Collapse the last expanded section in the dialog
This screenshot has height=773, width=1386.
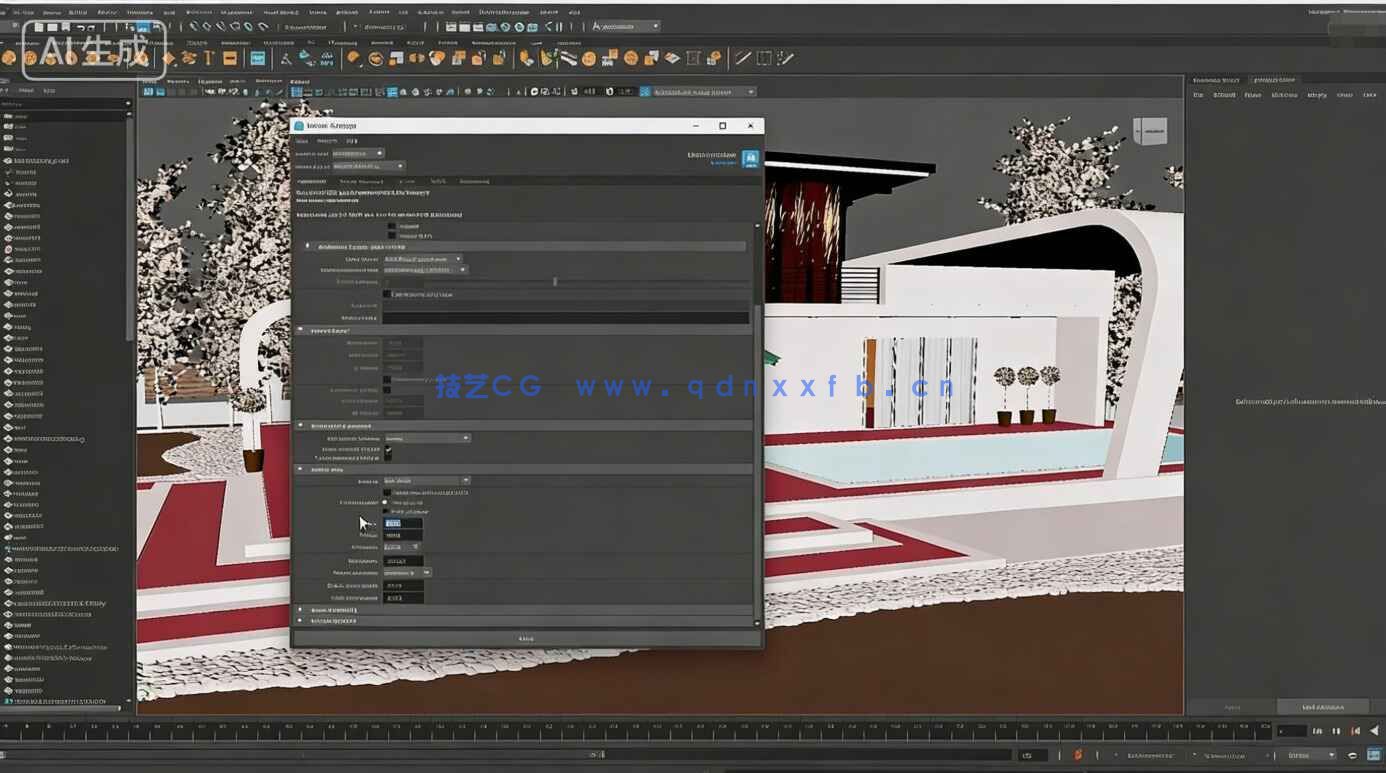[x=300, y=468]
